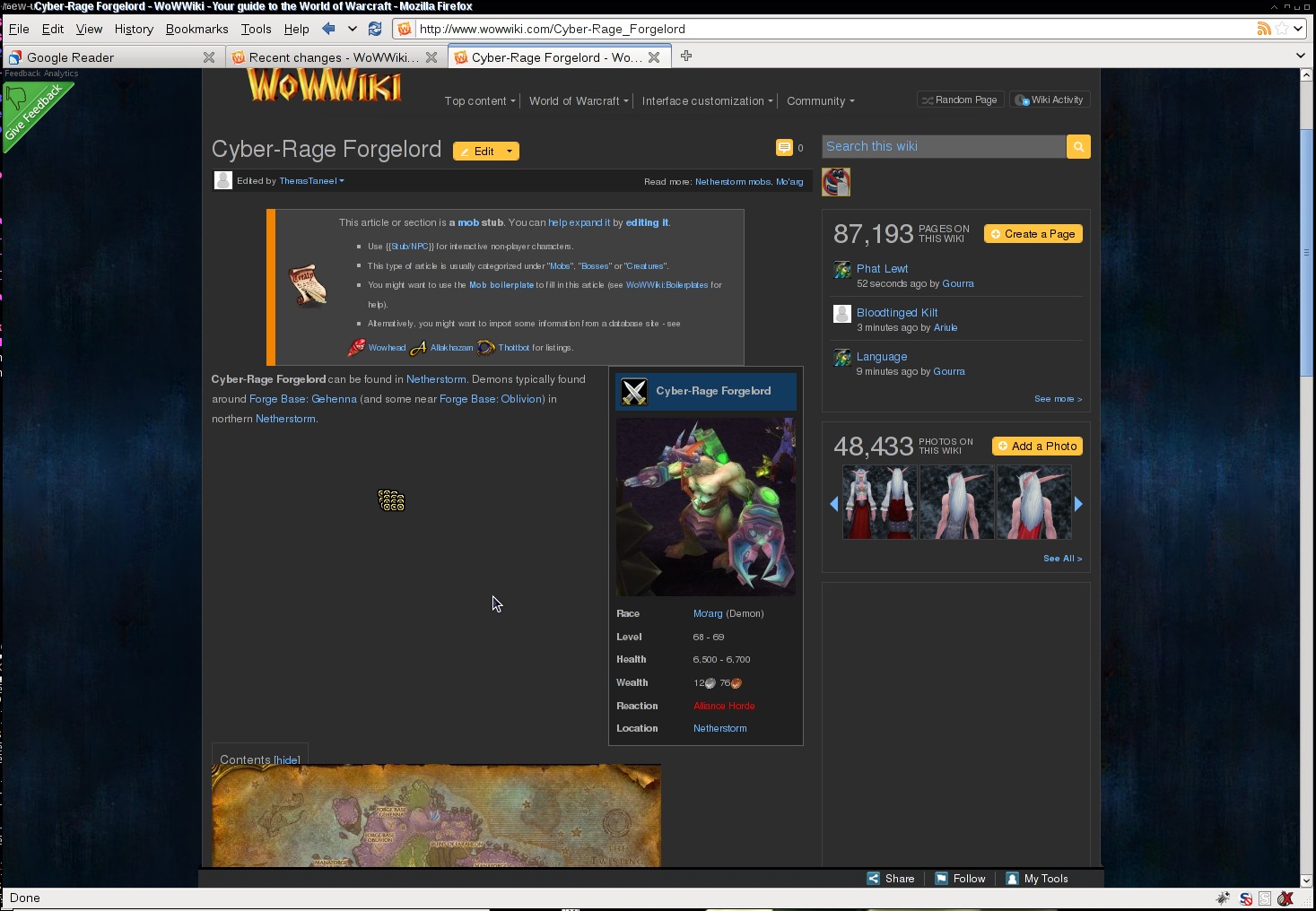Open the Forge Base: Gehenna link
1316x911 pixels.
[x=303, y=399]
